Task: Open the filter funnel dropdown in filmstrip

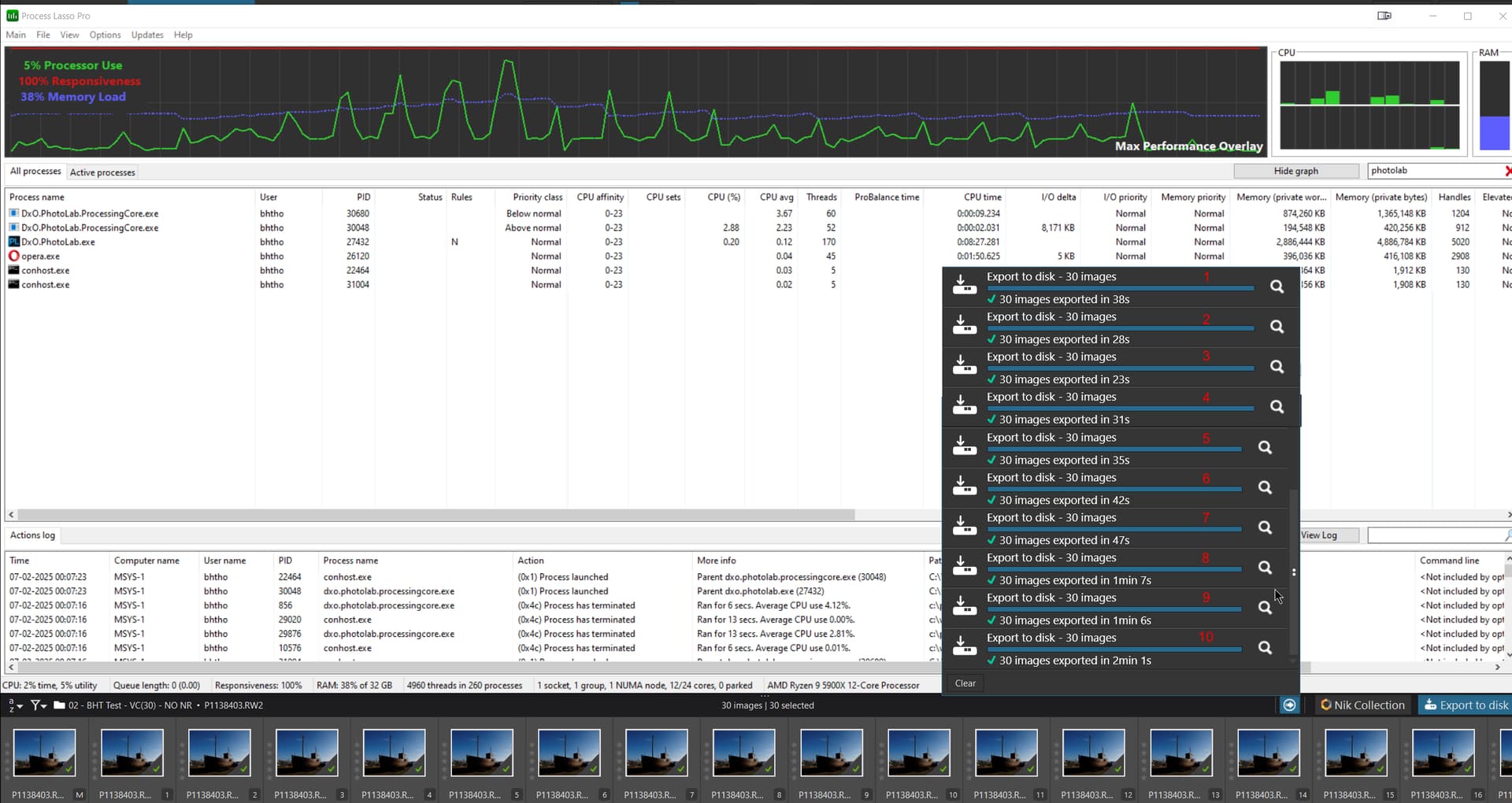Action: pyautogui.click(x=38, y=705)
